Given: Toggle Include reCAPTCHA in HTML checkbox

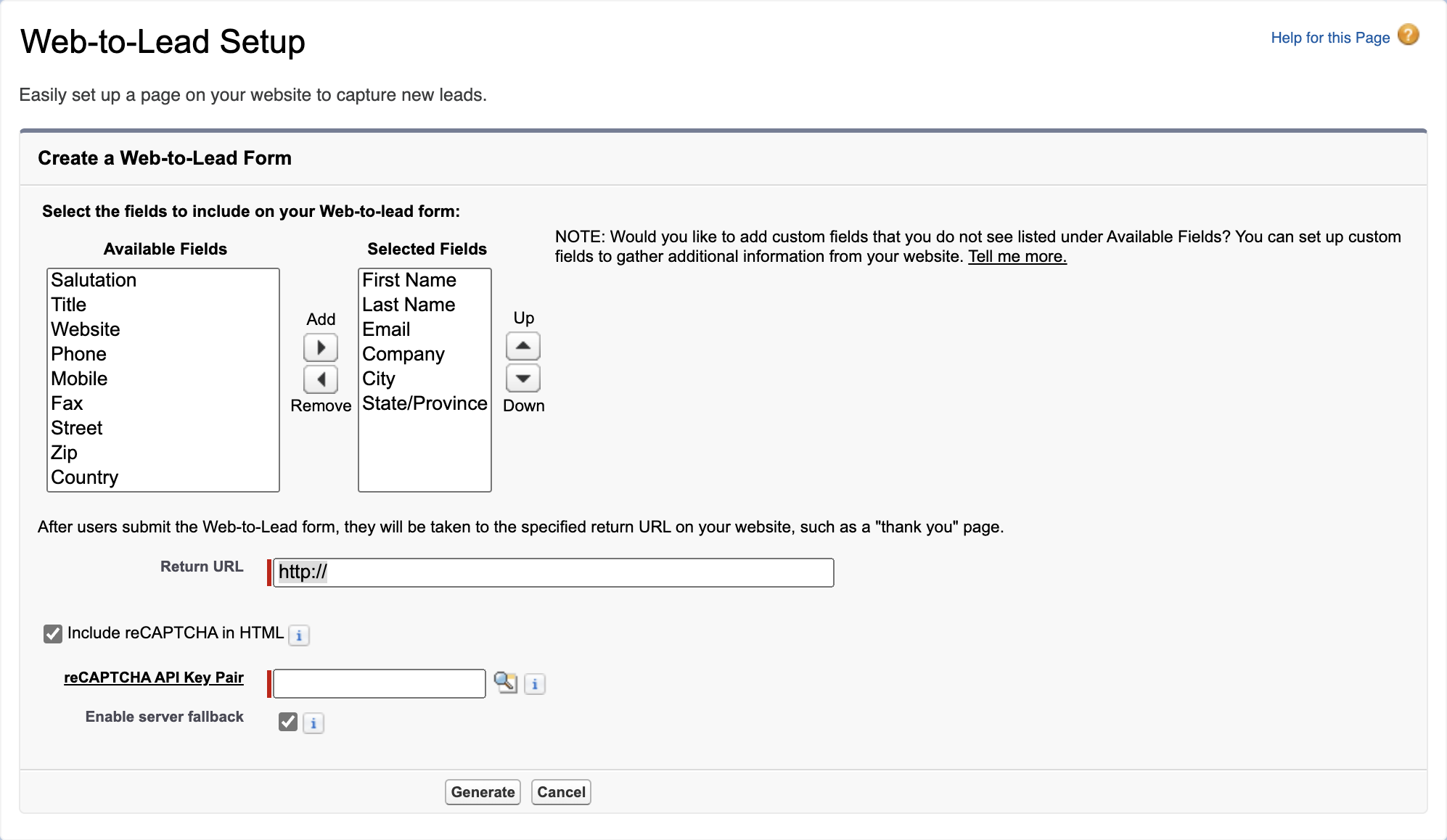Looking at the screenshot, I should click(52, 634).
